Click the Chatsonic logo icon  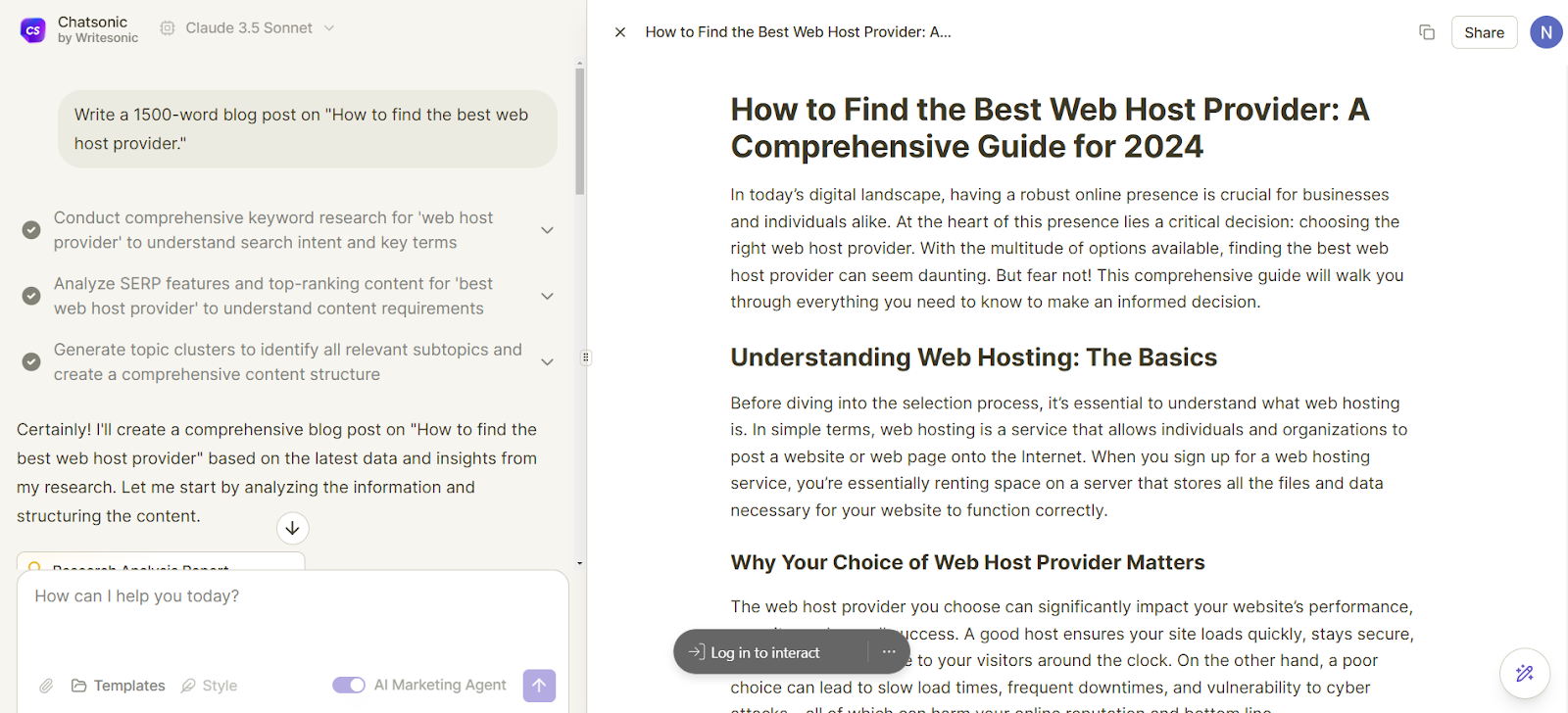click(33, 30)
